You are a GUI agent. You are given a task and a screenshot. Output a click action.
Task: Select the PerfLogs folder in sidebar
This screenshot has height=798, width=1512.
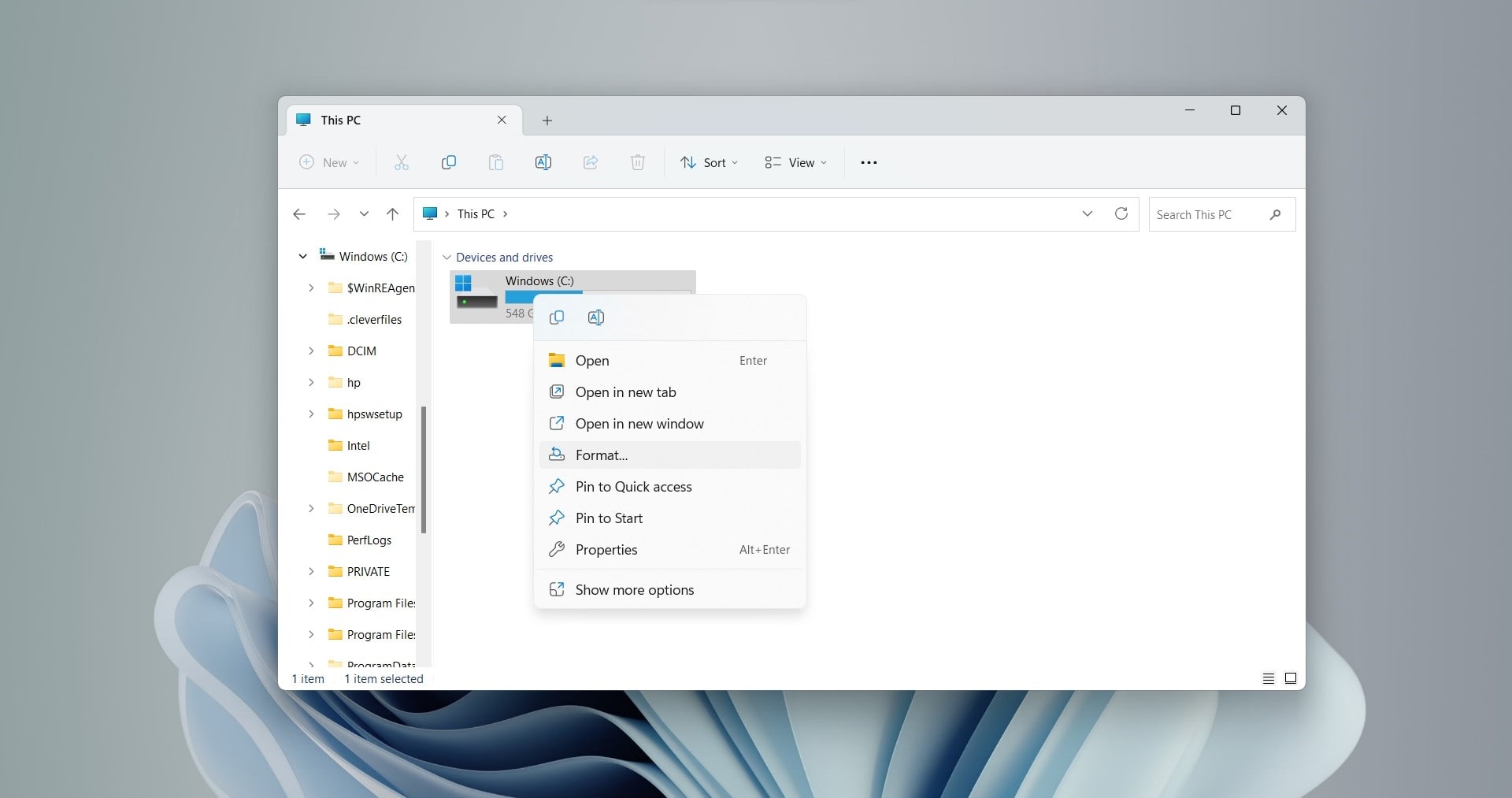point(369,540)
